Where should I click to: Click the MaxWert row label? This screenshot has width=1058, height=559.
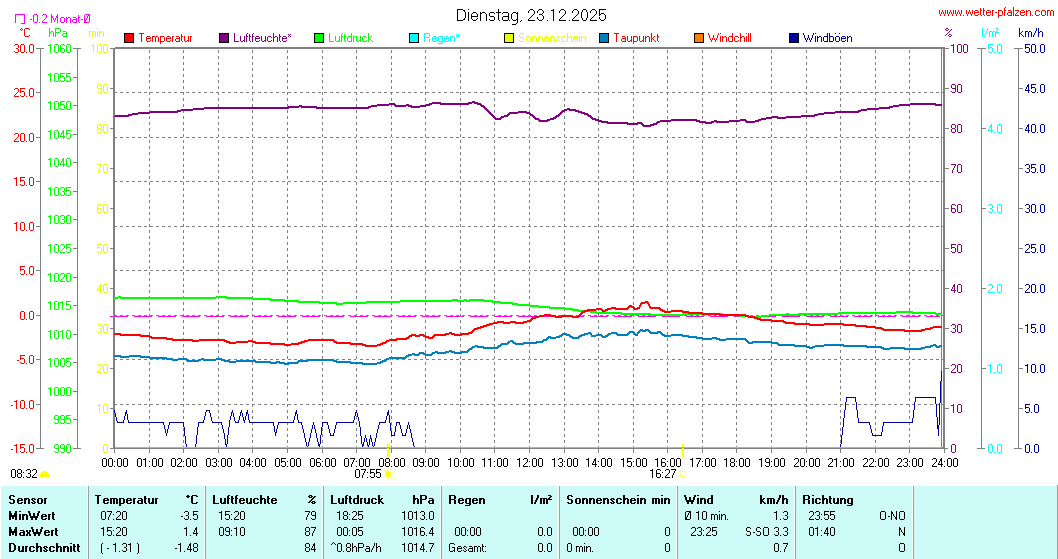click(33, 531)
